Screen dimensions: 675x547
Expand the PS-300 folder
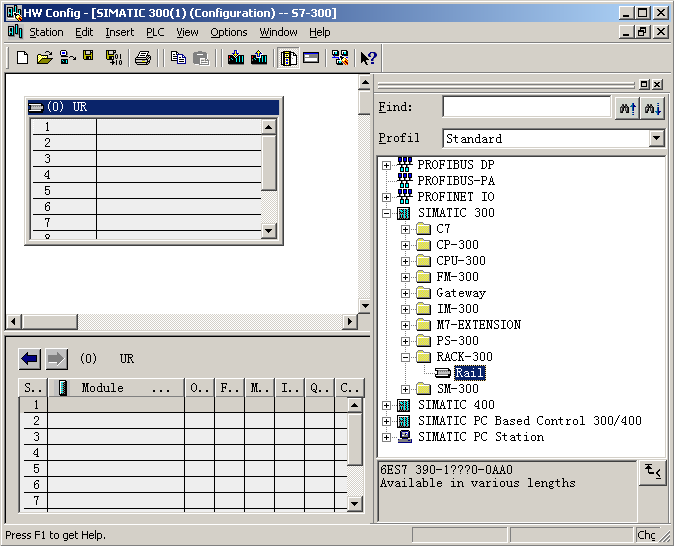405,341
